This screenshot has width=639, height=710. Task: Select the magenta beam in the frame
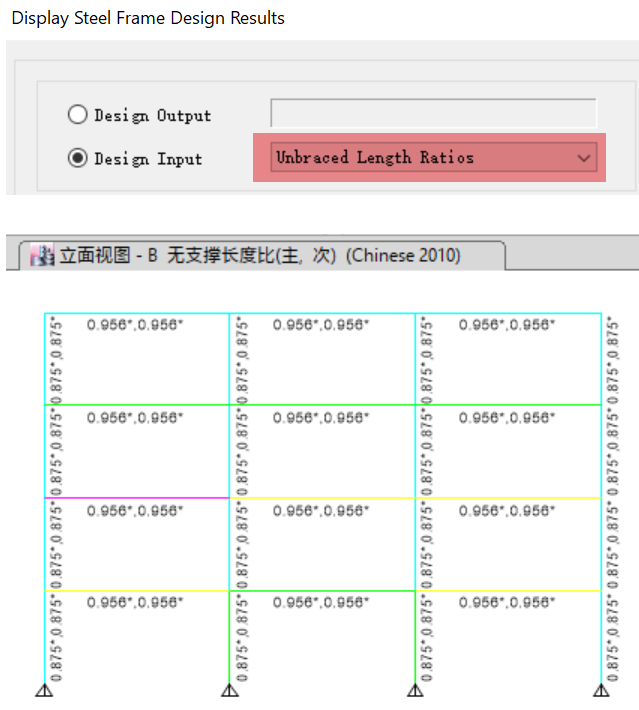tap(137, 498)
